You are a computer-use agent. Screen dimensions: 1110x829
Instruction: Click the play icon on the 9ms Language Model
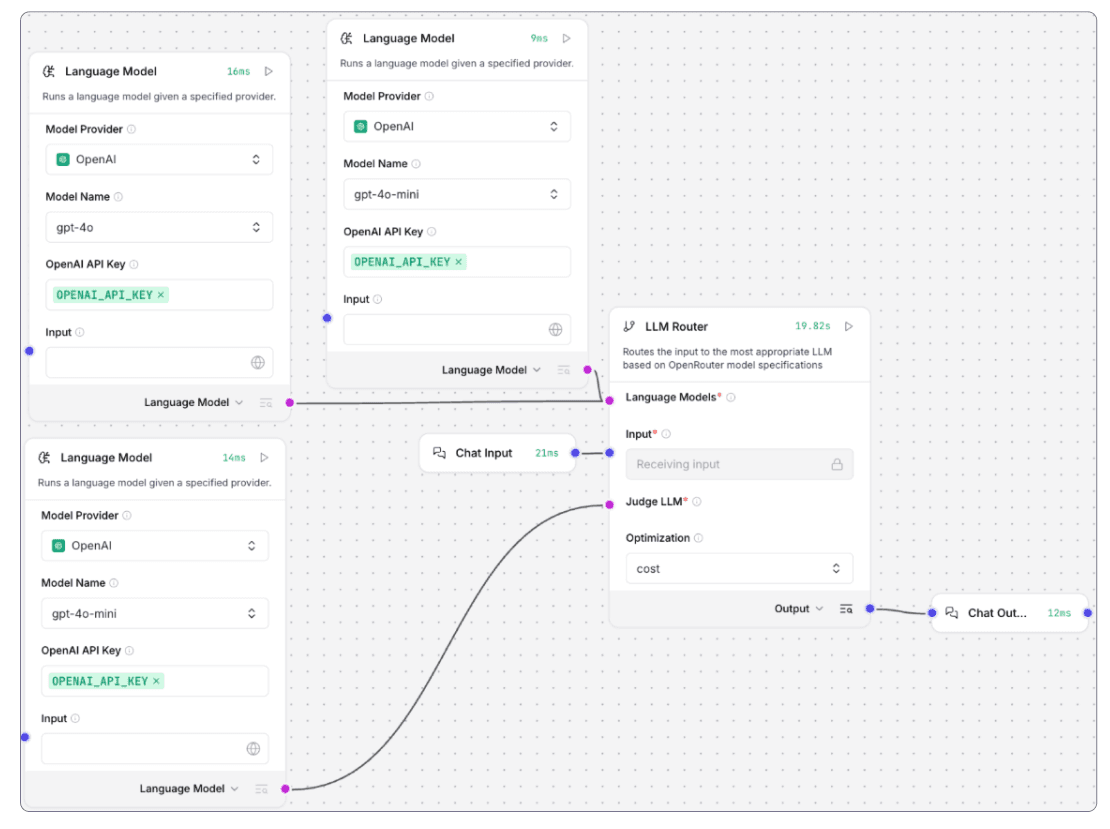[567, 39]
